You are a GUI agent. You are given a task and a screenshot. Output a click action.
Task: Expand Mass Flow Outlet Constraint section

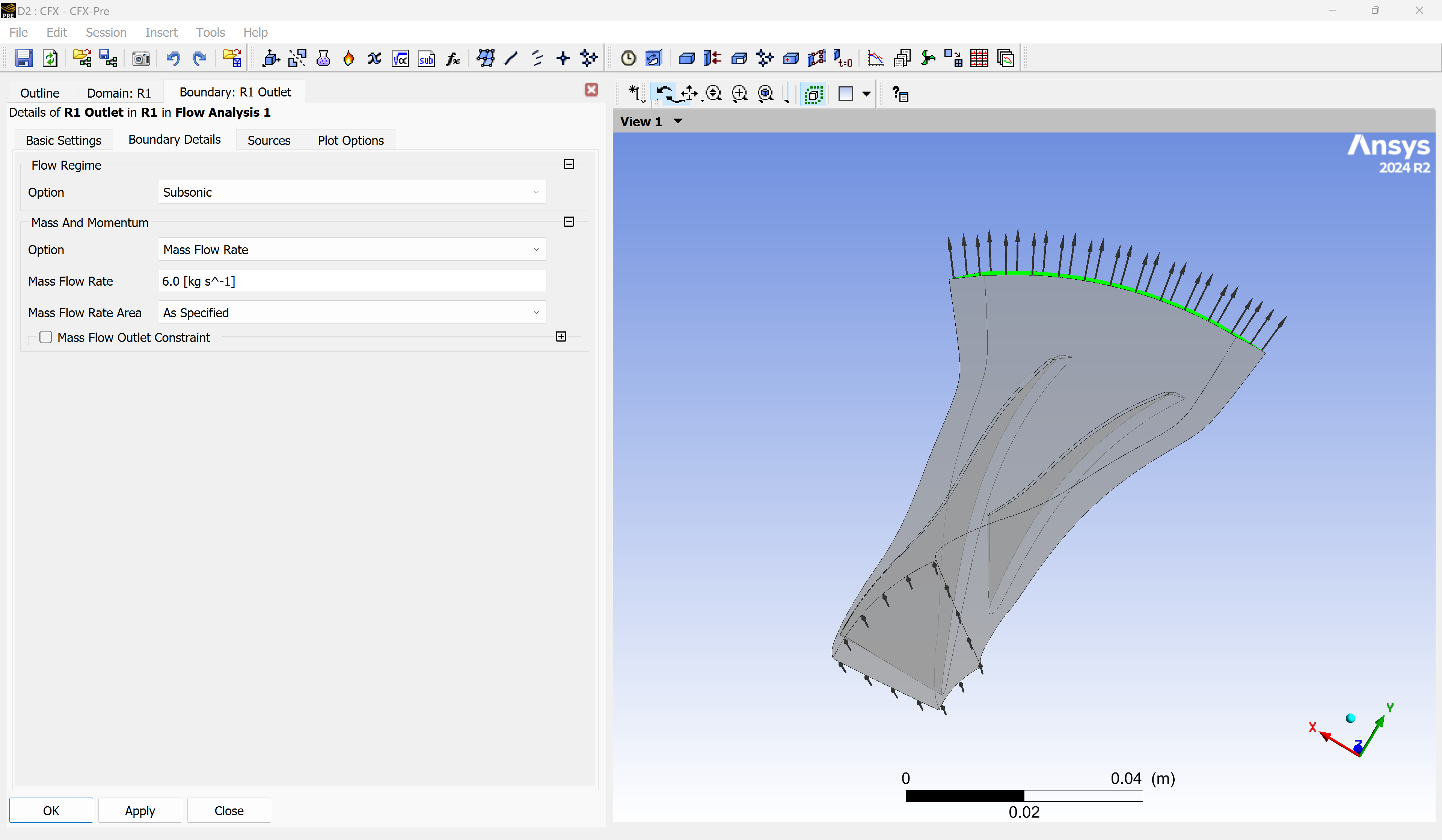pyautogui.click(x=561, y=337)
